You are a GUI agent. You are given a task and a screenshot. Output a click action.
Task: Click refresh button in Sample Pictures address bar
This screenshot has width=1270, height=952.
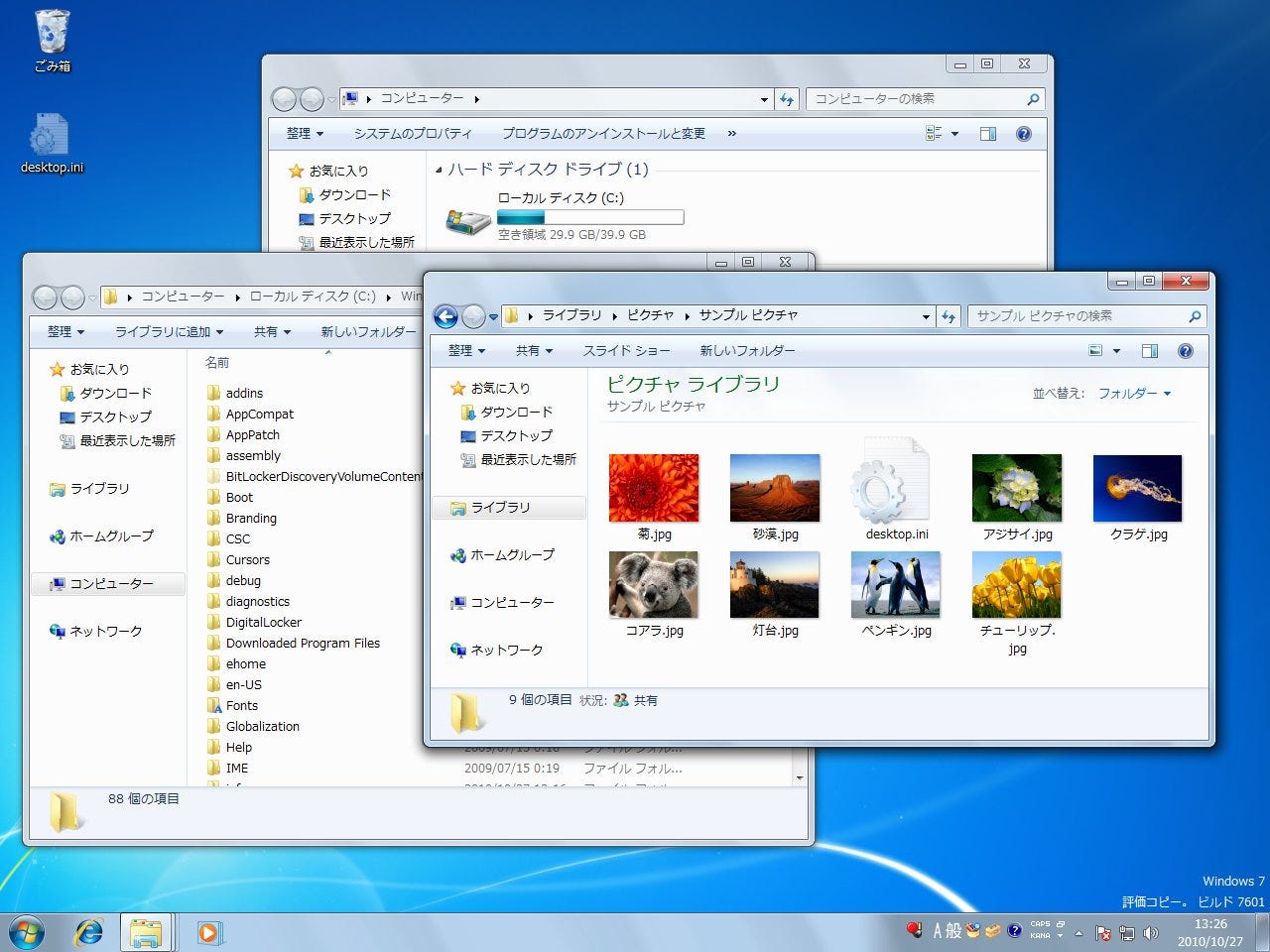pos(949,316)
